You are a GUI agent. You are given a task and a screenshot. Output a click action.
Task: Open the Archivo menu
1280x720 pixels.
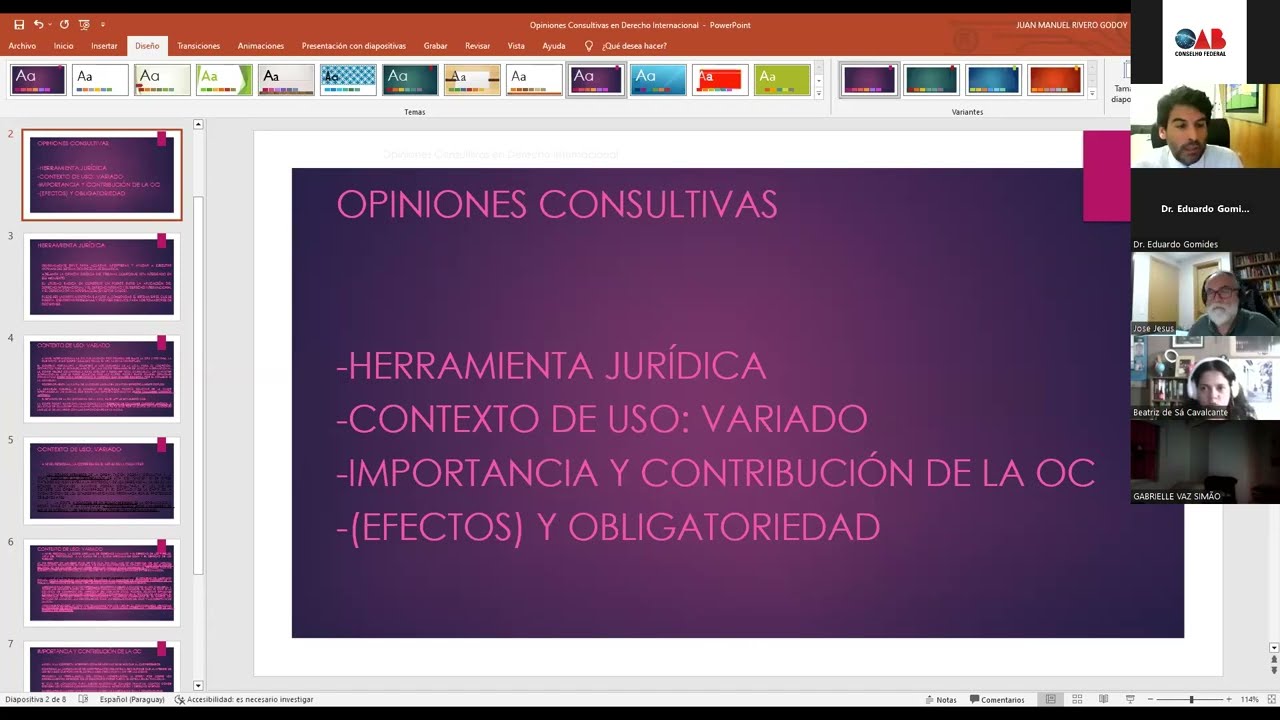[22, 46]
